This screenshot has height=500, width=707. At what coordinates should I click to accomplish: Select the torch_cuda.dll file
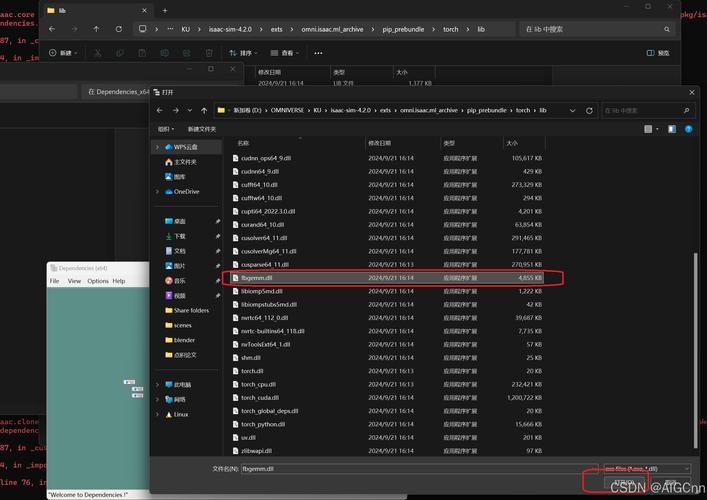click(x=259, y=397)
